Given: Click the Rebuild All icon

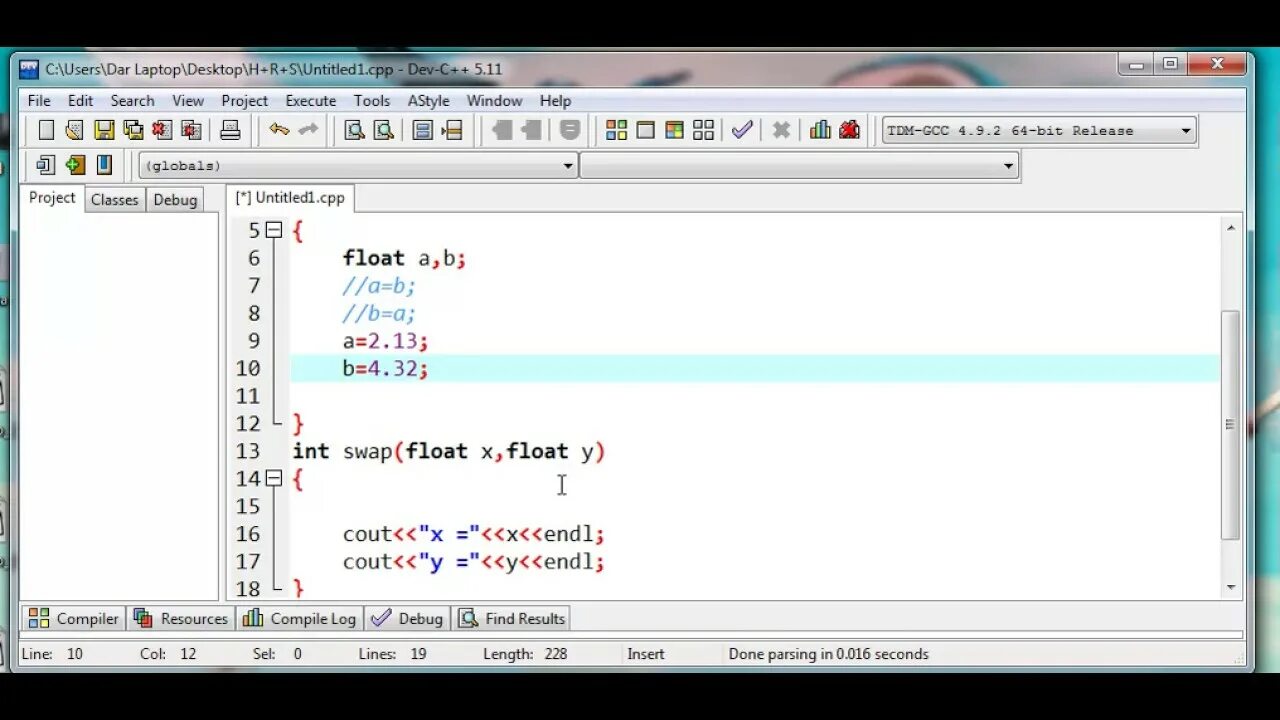Looking at the screenshot, I should (703, 130).
